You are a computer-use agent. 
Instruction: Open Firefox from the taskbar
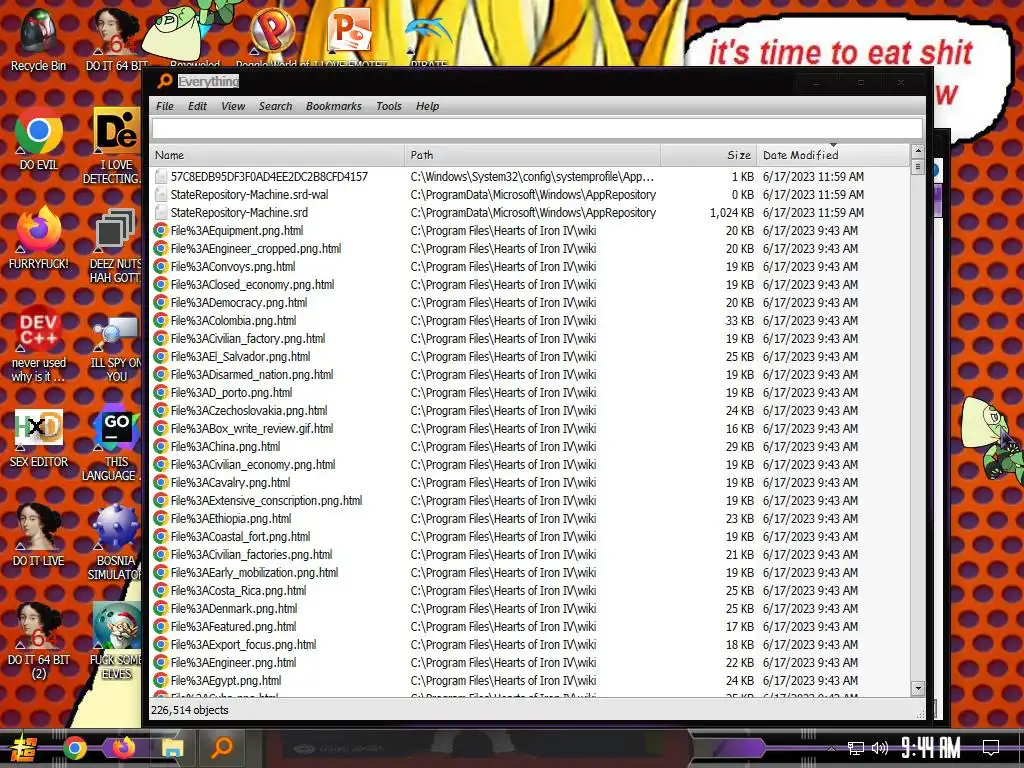click(x=123, y=747)
